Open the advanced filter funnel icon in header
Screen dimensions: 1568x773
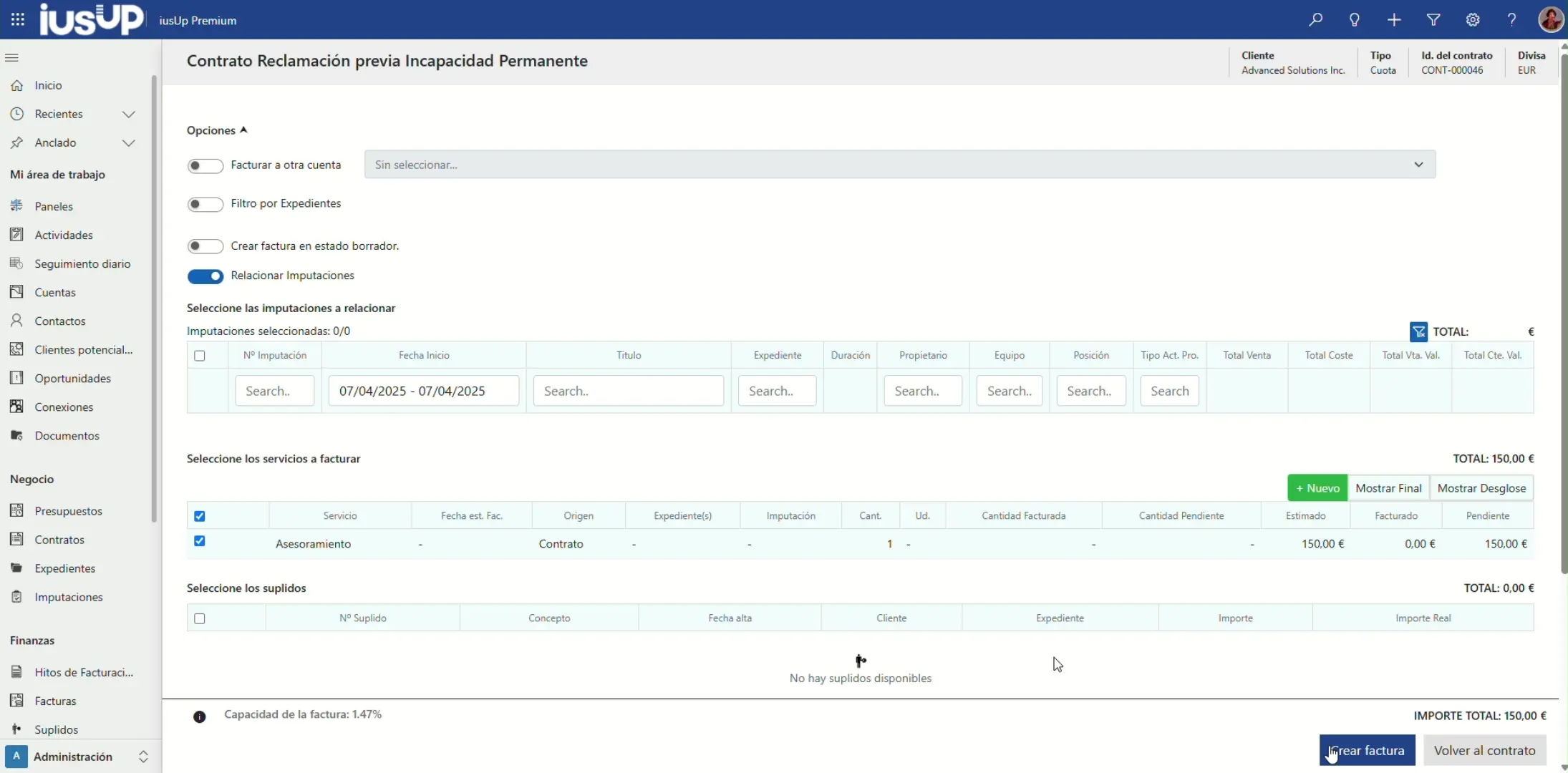point(1433,20)
